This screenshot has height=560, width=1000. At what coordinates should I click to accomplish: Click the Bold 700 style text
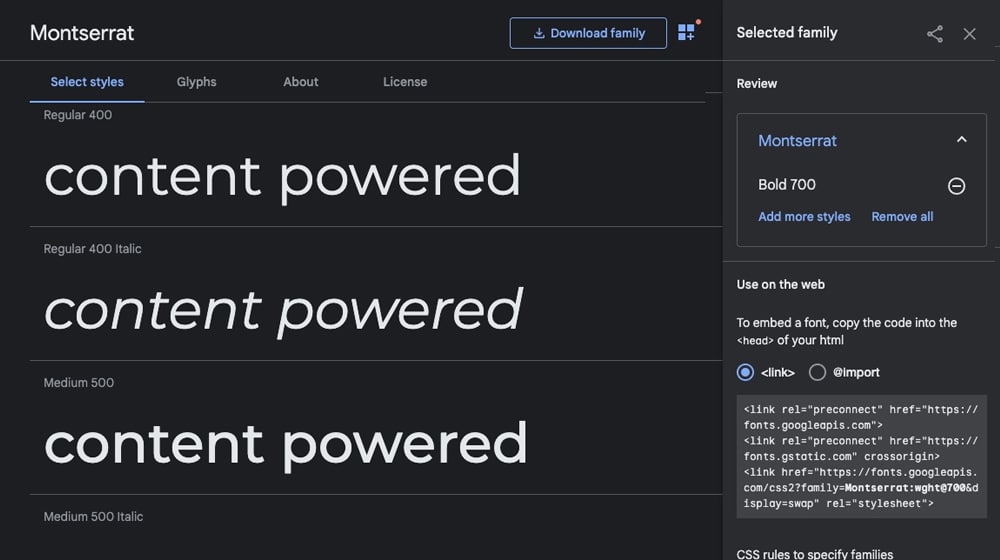[786, 185]
